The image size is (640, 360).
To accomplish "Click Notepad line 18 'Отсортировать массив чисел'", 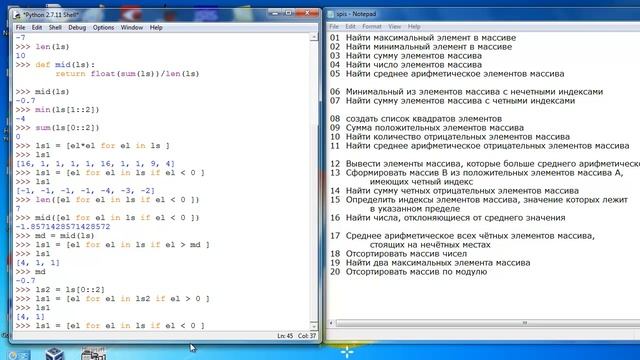I will point(398,253).
